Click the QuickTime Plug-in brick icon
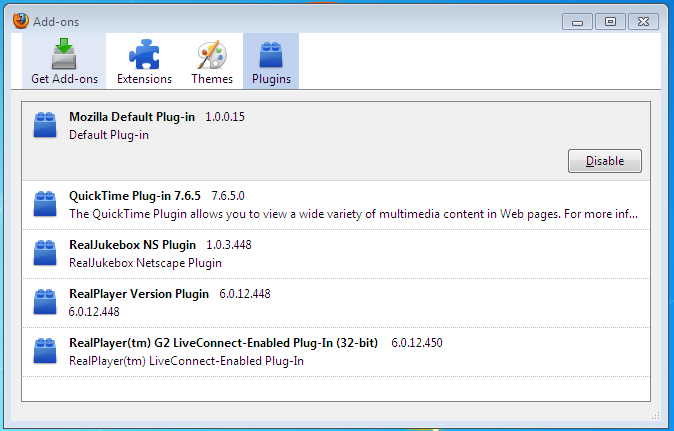This screenshot has width=674, height=431. tap(45, 204)
